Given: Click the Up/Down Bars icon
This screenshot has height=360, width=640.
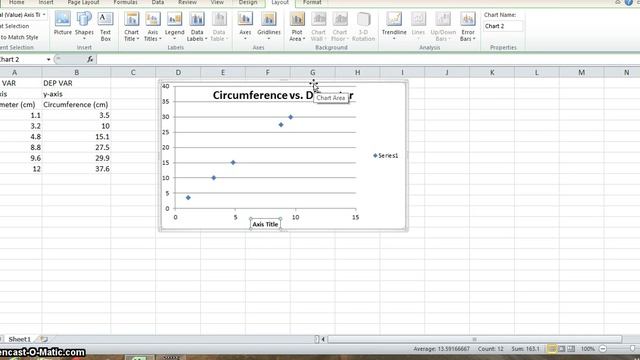Looking at the screenshot, I should point(443,26).
